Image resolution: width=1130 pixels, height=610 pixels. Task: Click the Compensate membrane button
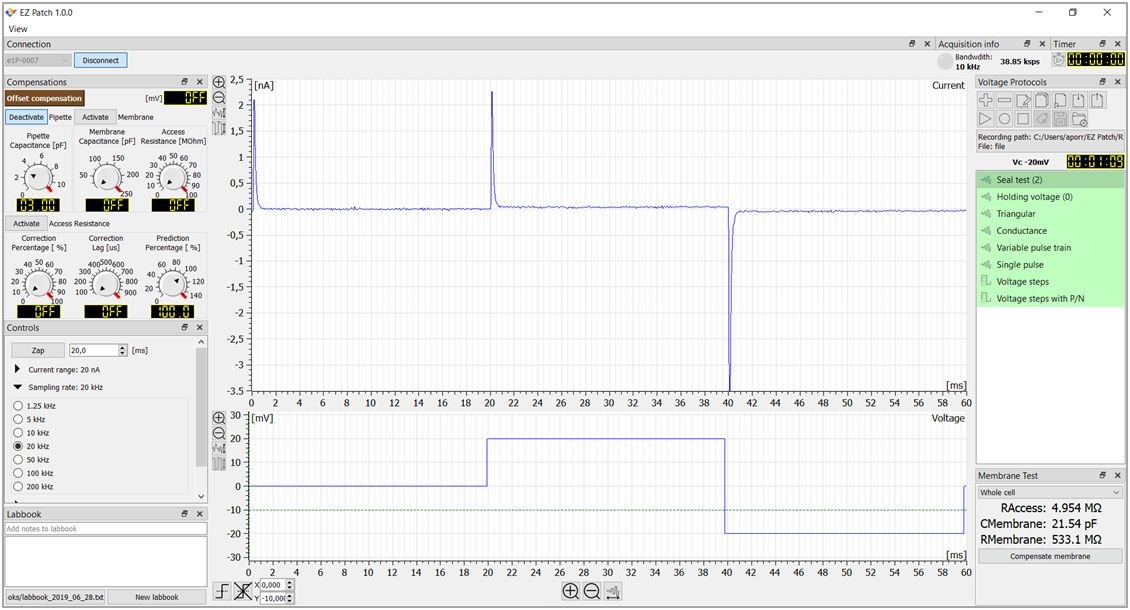click(x=1051, y=556)
